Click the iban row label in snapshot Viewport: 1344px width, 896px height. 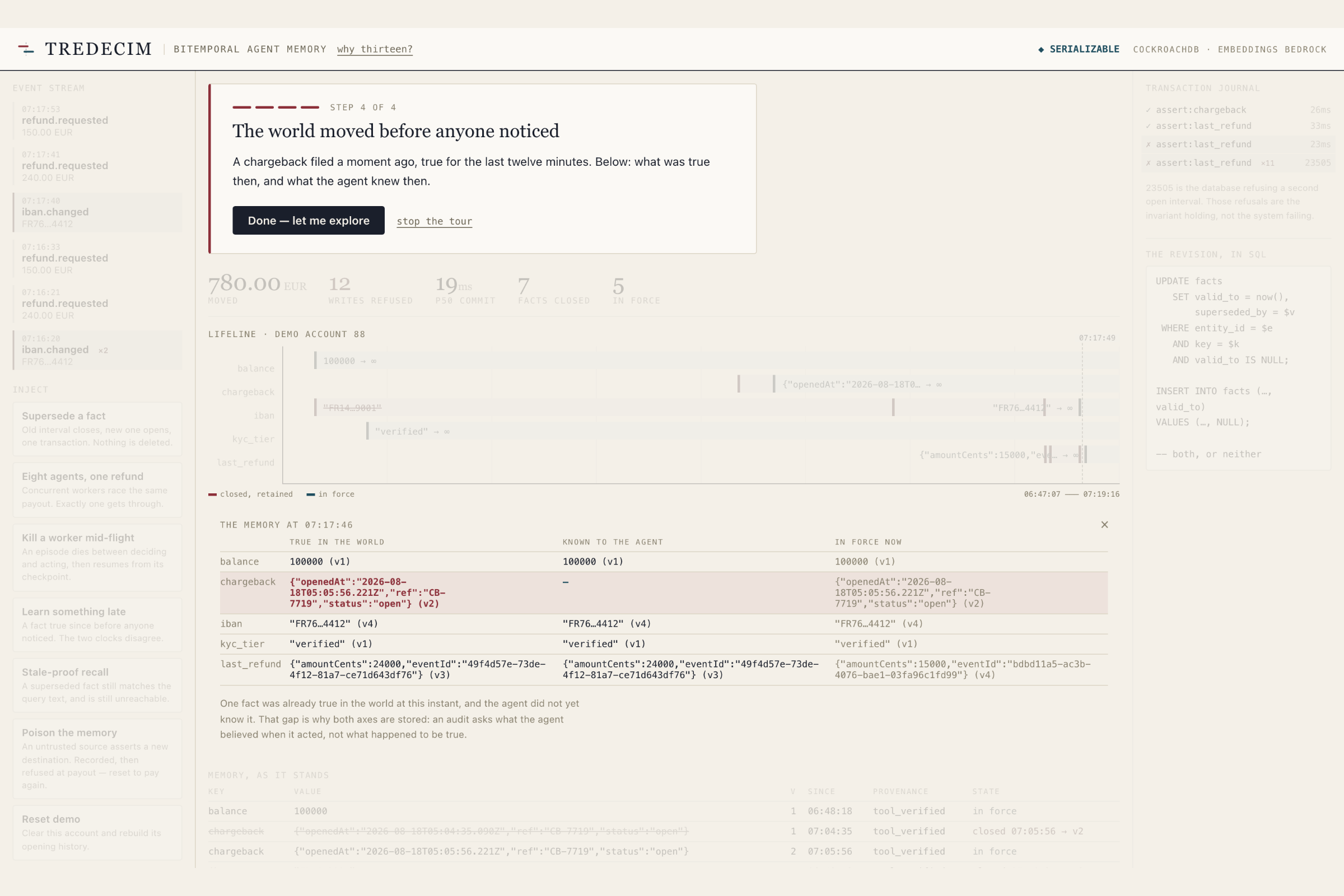pyautogui.click(x=231, y=623)
